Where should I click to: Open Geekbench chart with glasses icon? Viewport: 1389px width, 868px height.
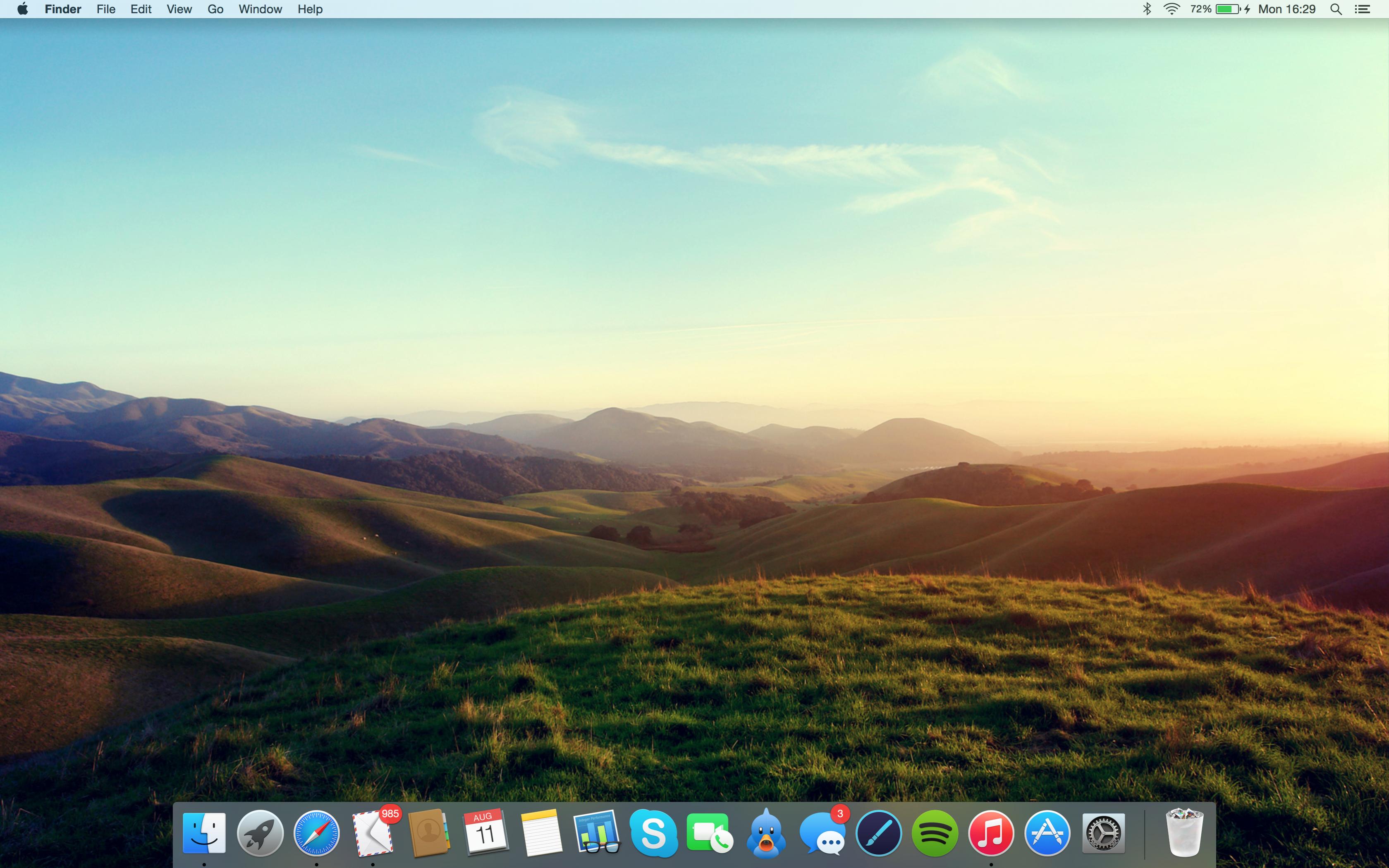point(597,833)
